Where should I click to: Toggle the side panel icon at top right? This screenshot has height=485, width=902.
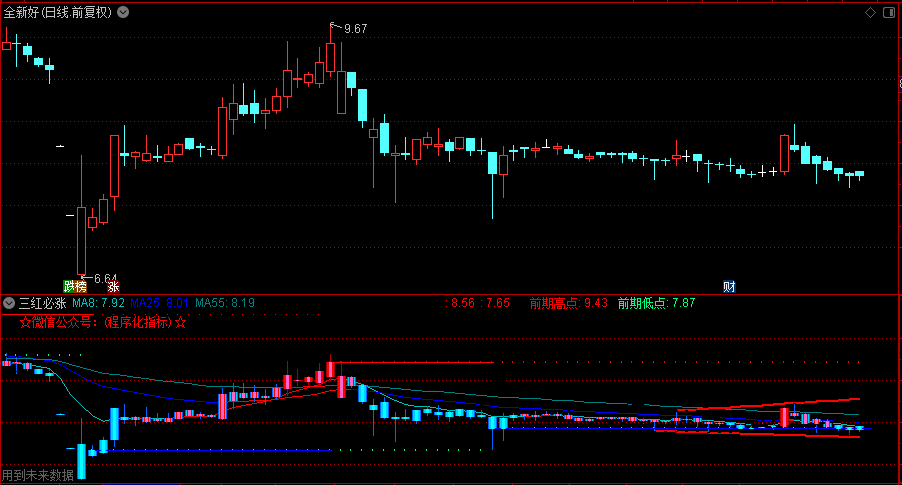point(889,12)
